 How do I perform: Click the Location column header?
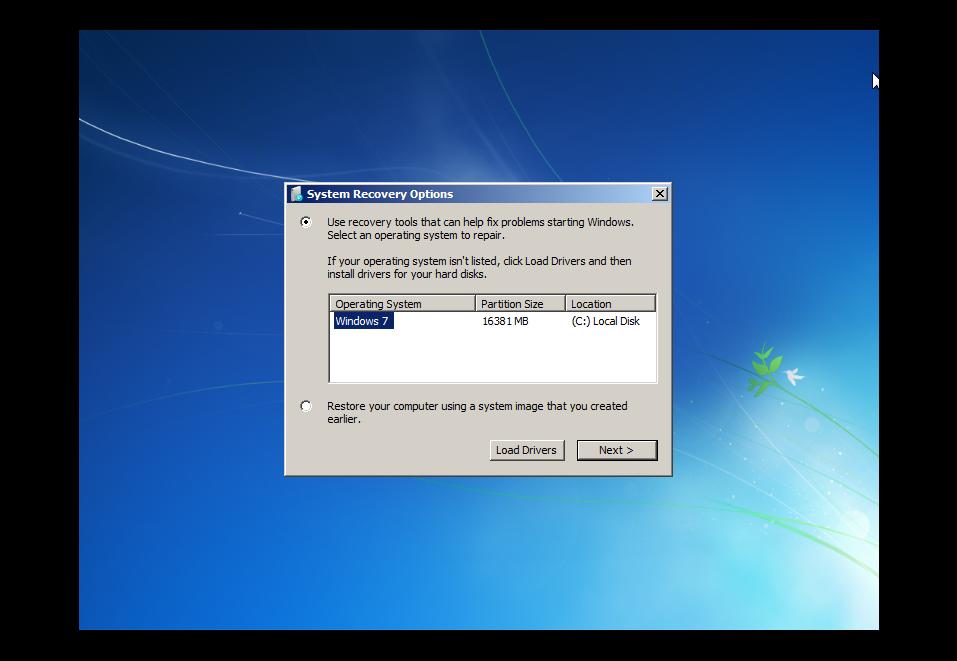[x=609, y=304]
